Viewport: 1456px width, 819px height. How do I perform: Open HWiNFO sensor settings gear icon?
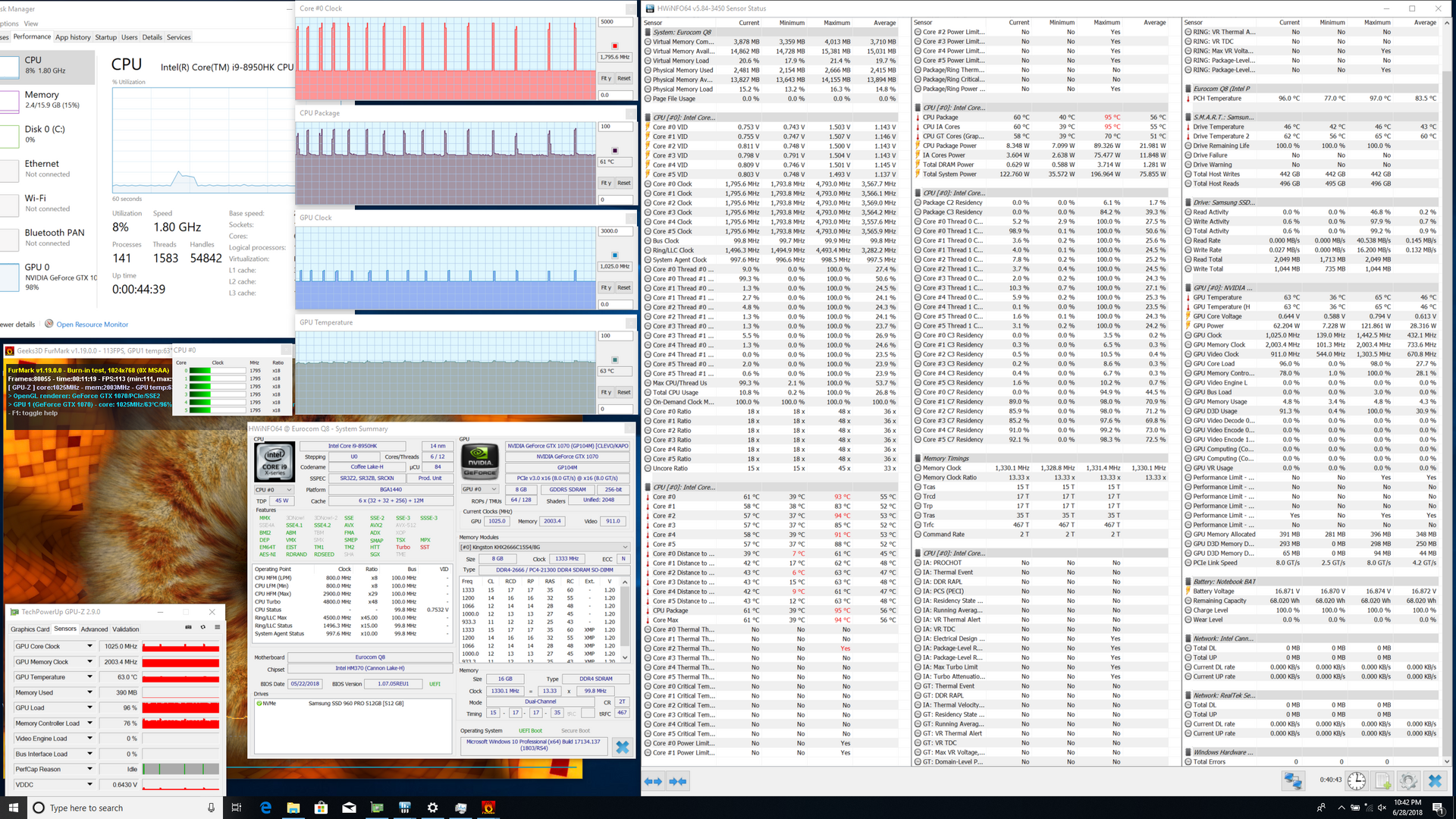pos(1408,780)
